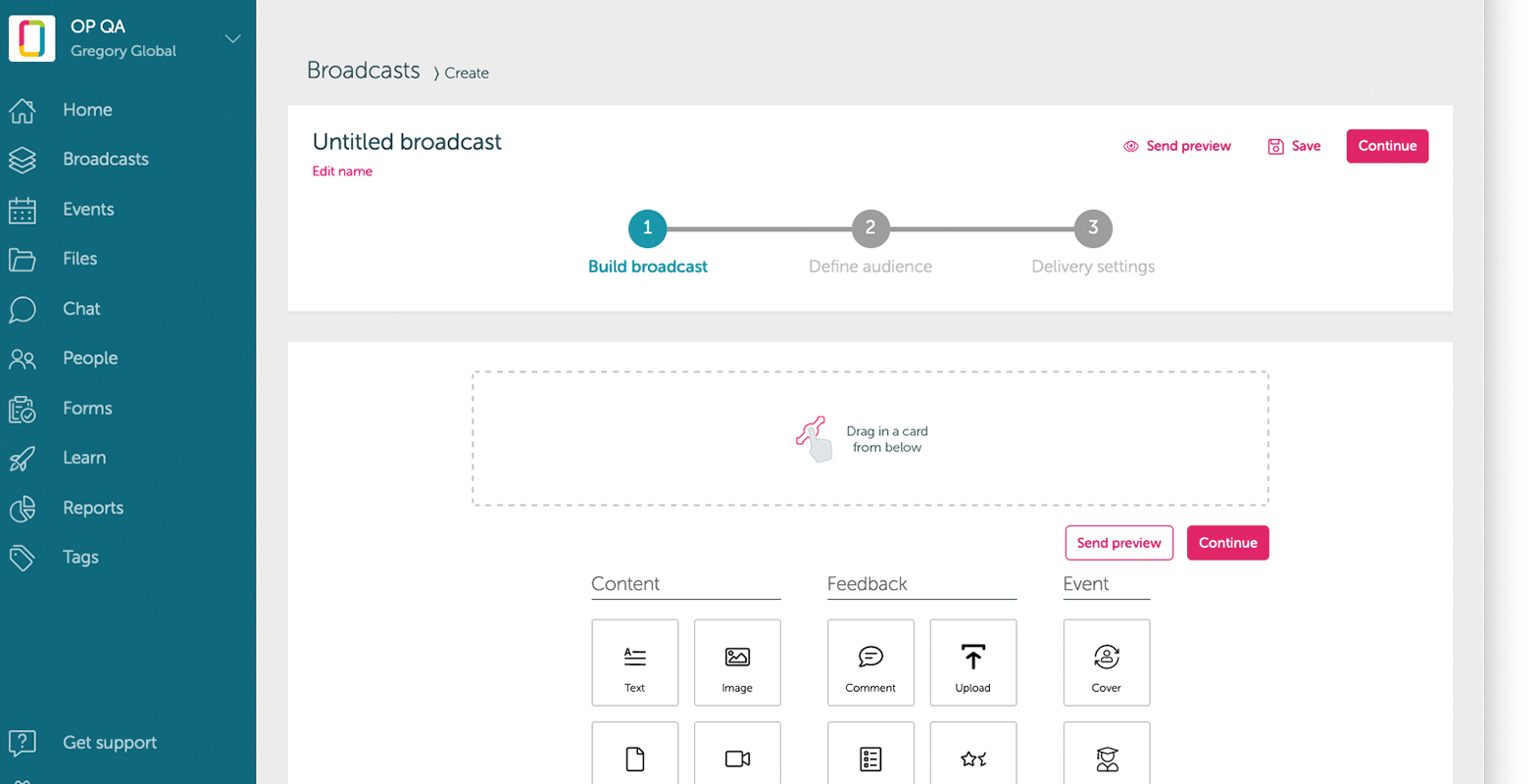This screenshot has width=1539, height=784.
Task: Click the Build broadcast step label
Action: pos(648,267)
